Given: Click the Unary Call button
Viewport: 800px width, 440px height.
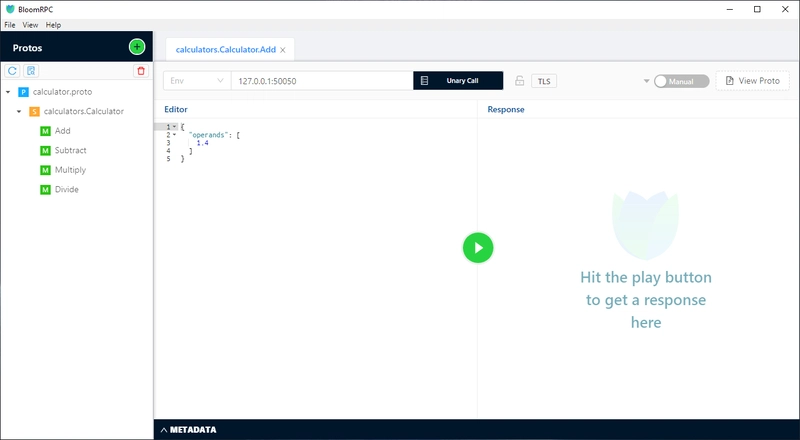Looking at the screenshot, I should [458, 81].
